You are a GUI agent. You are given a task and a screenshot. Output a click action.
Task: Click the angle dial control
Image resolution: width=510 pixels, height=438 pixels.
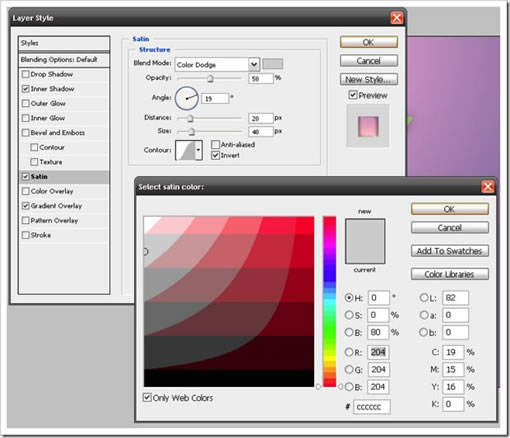187,98
